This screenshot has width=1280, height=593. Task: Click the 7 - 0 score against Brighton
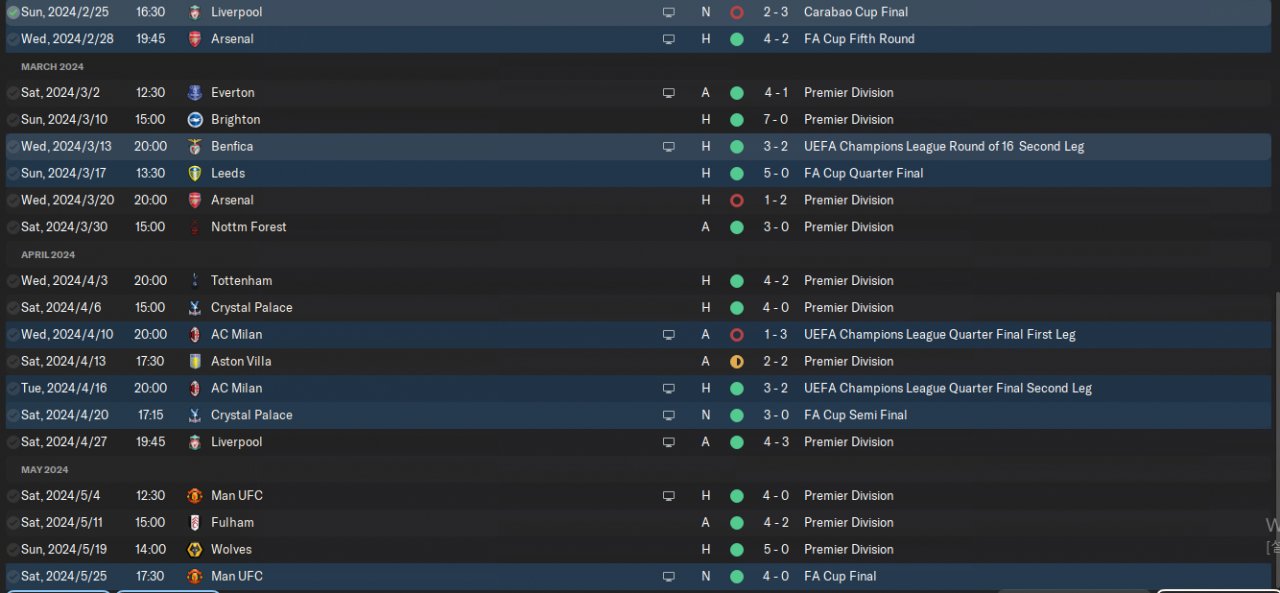pos(776,119)
